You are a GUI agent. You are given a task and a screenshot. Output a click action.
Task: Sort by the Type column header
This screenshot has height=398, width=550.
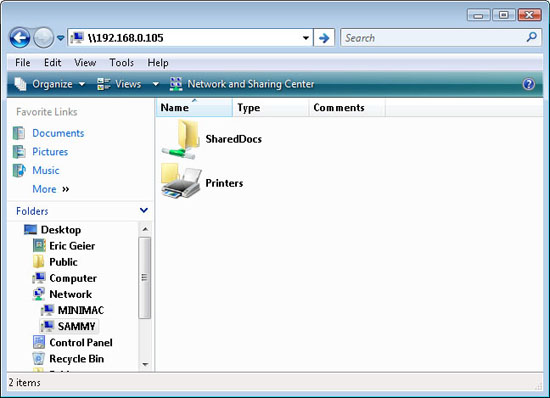click(270, 108)
